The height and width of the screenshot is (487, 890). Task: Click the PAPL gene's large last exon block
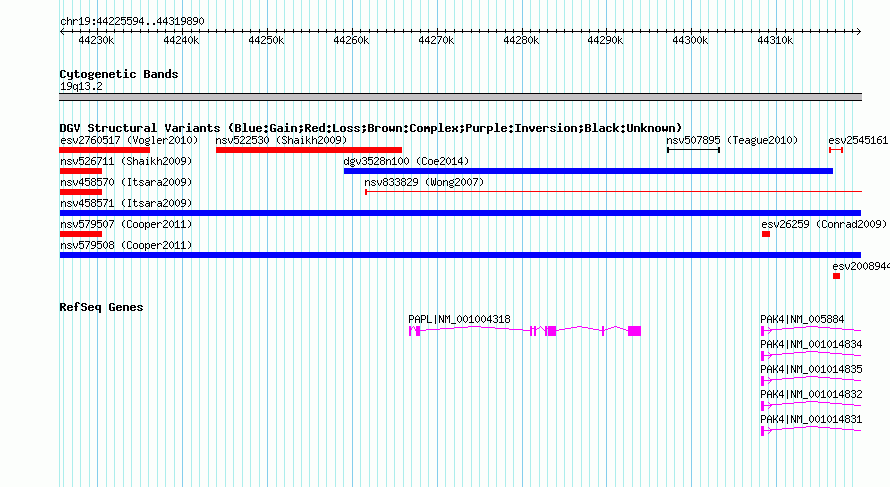(635, 331)
